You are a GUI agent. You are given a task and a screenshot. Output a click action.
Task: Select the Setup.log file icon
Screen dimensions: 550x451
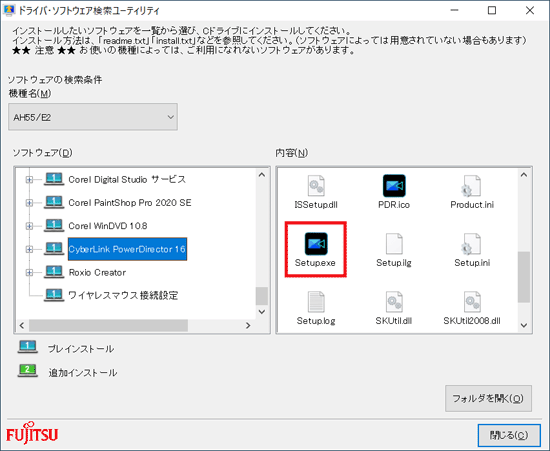(316, 302)
